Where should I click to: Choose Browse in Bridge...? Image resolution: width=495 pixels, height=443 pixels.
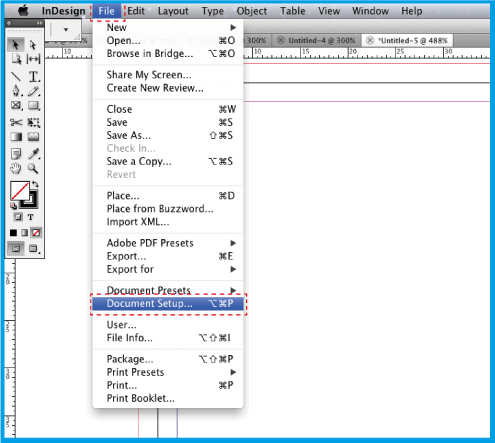(168, 53)
